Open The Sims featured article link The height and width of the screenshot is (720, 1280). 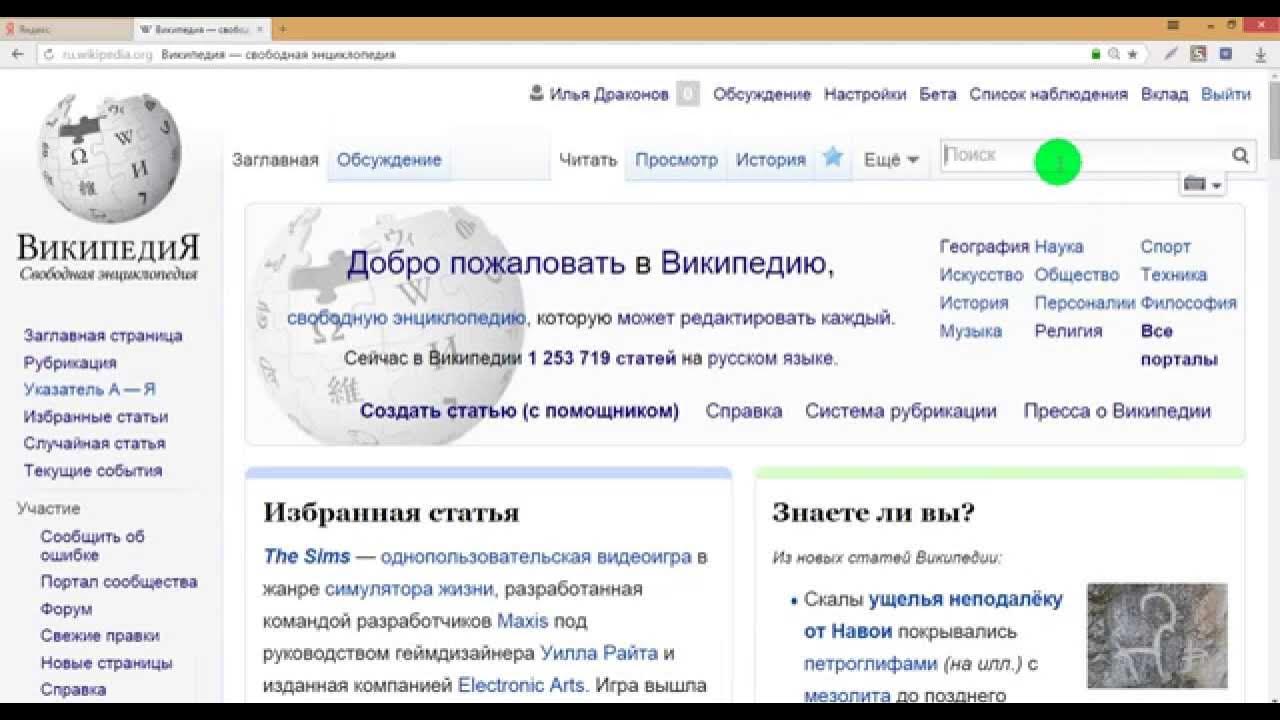click(306, 557)
